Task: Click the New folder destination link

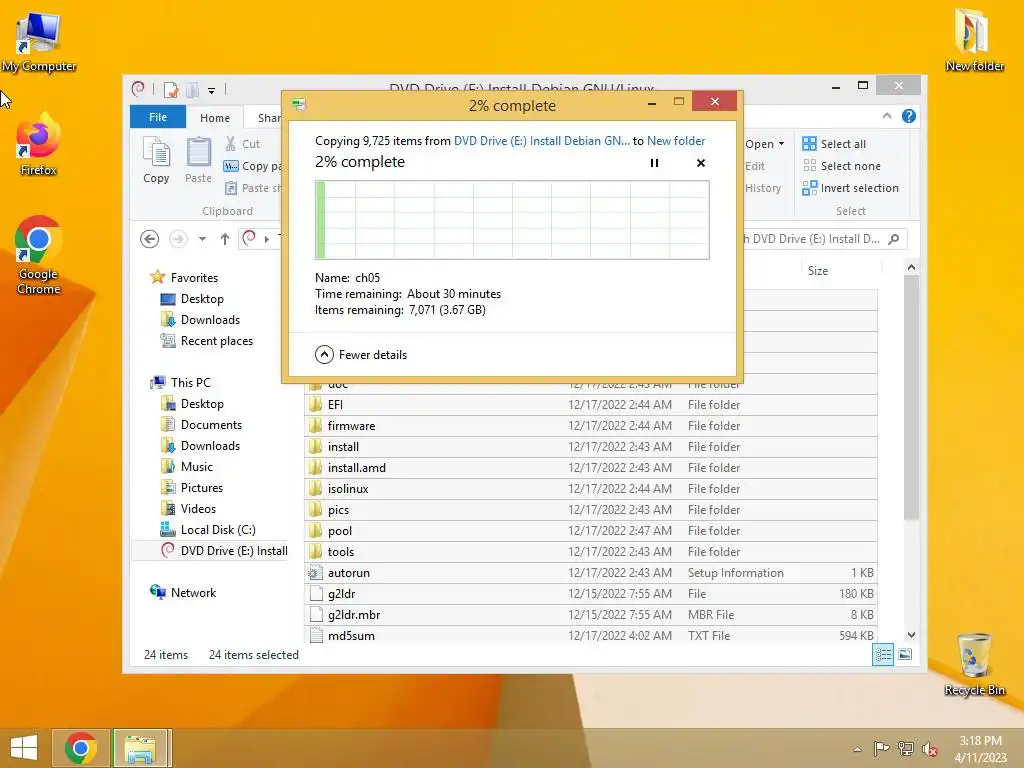Action: [676, 141]
